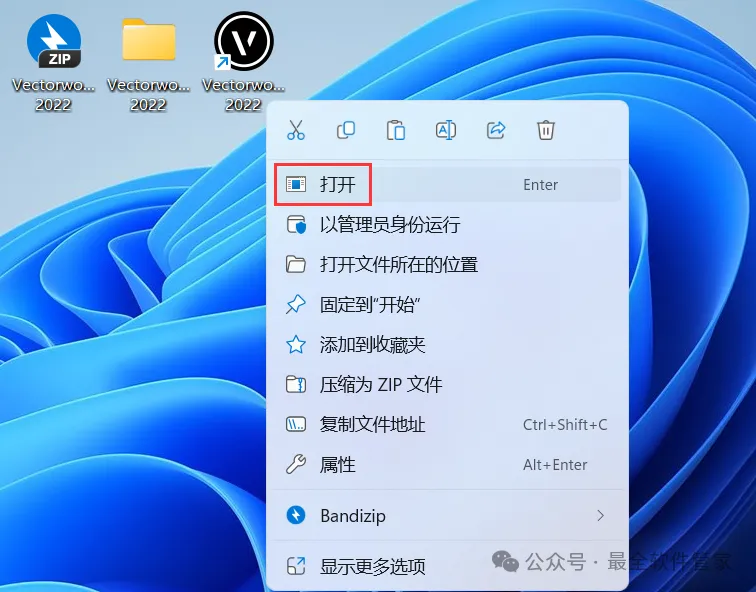The image size is (756, 592).
Task: Click the folder icon beside 打开文件所在的位置
Action: click(296, 265)
